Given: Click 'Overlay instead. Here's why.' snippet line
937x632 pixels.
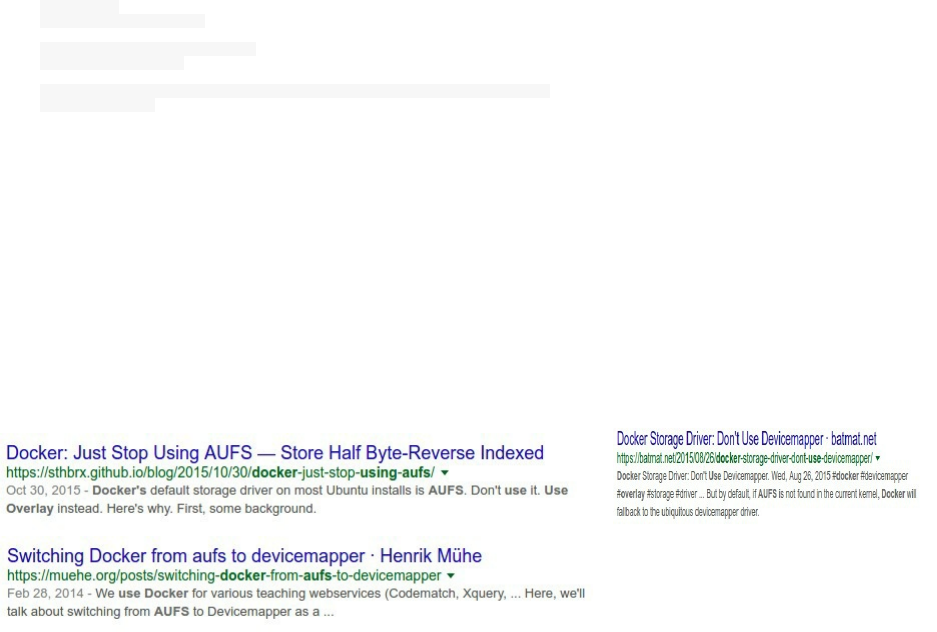Looking at the screenshot, I should pos(161,509).
